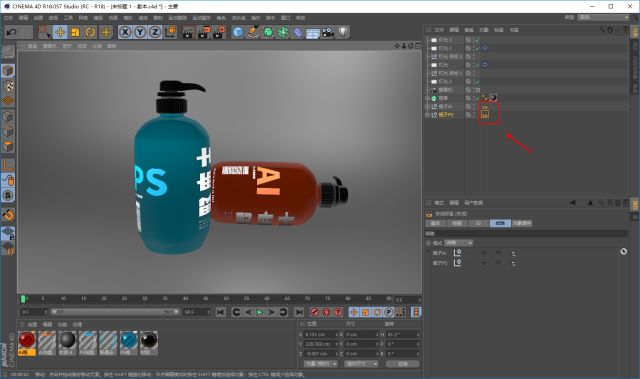The image size is (640, 379).
Task: Toggle visibility dots of the camera object row
Action: pyautogui.click(x=473, y=90)
